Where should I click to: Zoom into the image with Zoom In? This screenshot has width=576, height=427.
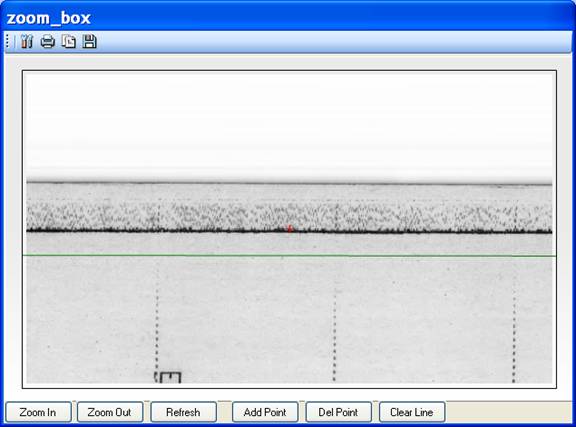[x=38, y=412]
